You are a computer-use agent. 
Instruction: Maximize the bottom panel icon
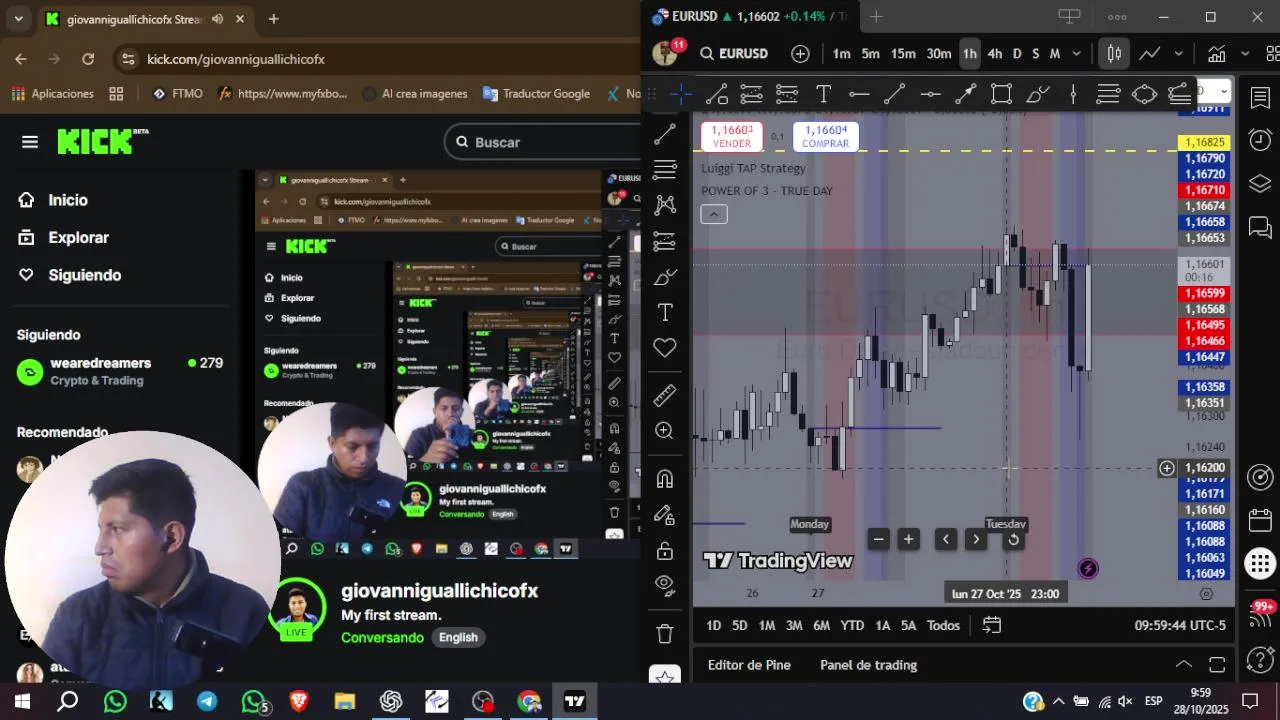[x=1217, y=665]
